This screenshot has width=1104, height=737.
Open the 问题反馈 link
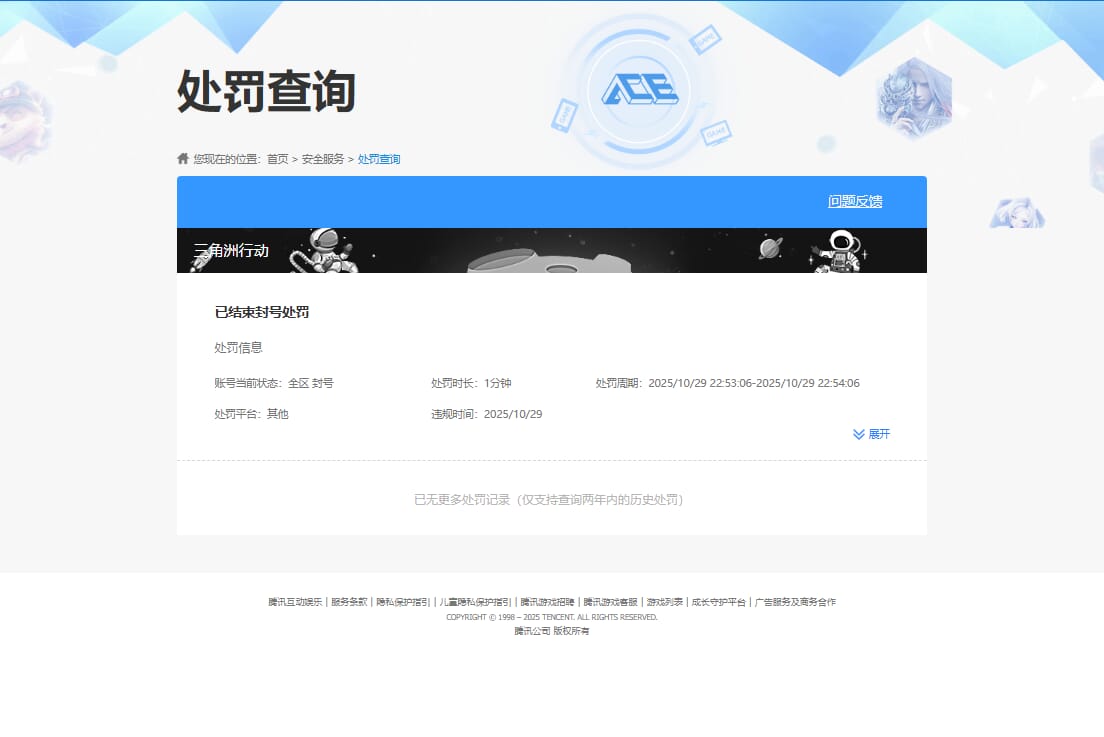(x=855, y=201)
